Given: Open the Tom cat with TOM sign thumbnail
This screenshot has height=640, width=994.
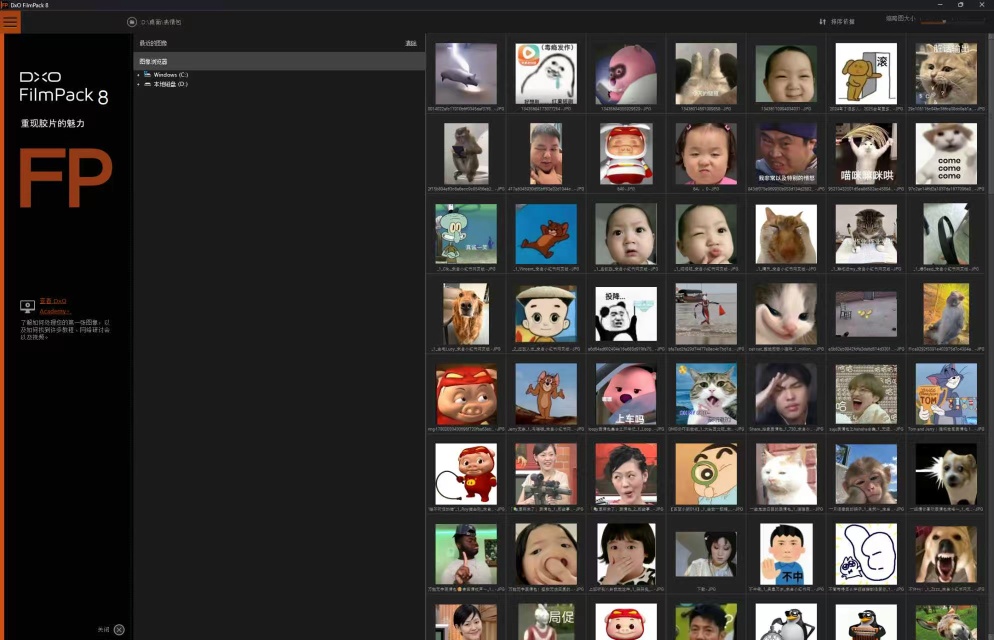Looking at the screenshot, I should pyautogui.click(x=946, y=394).
